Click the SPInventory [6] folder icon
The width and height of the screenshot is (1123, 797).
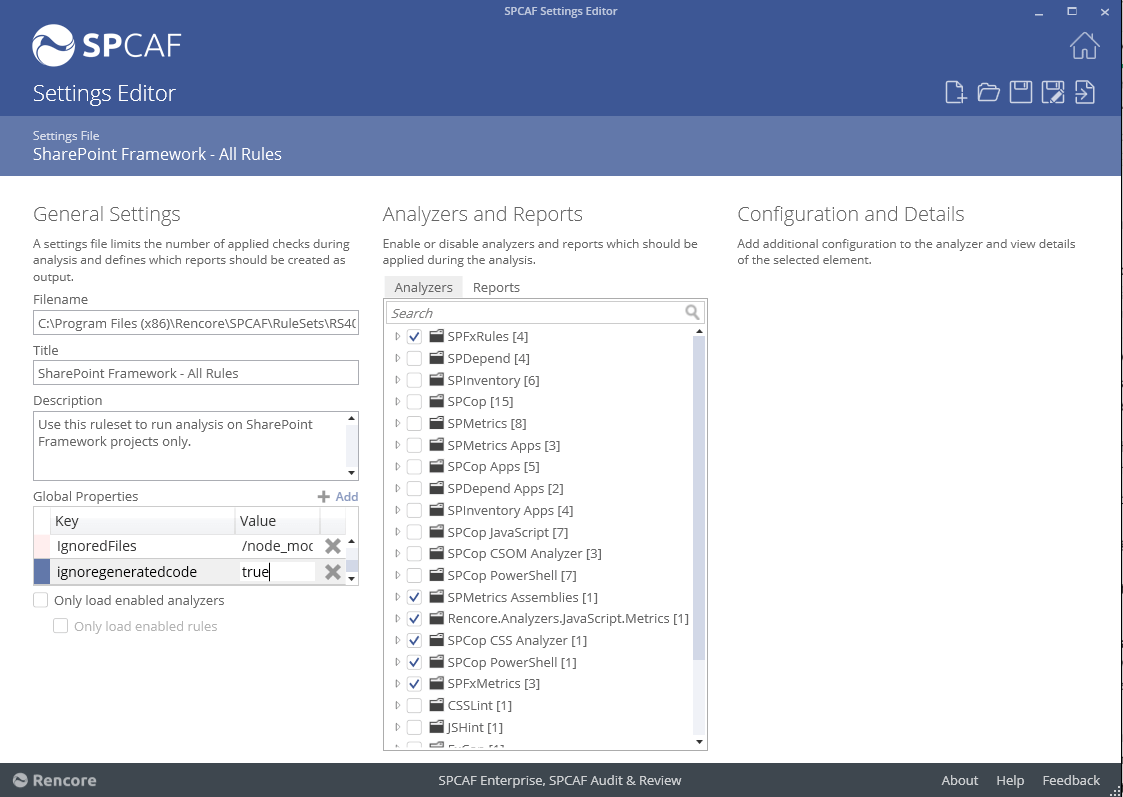coord(436,380)
